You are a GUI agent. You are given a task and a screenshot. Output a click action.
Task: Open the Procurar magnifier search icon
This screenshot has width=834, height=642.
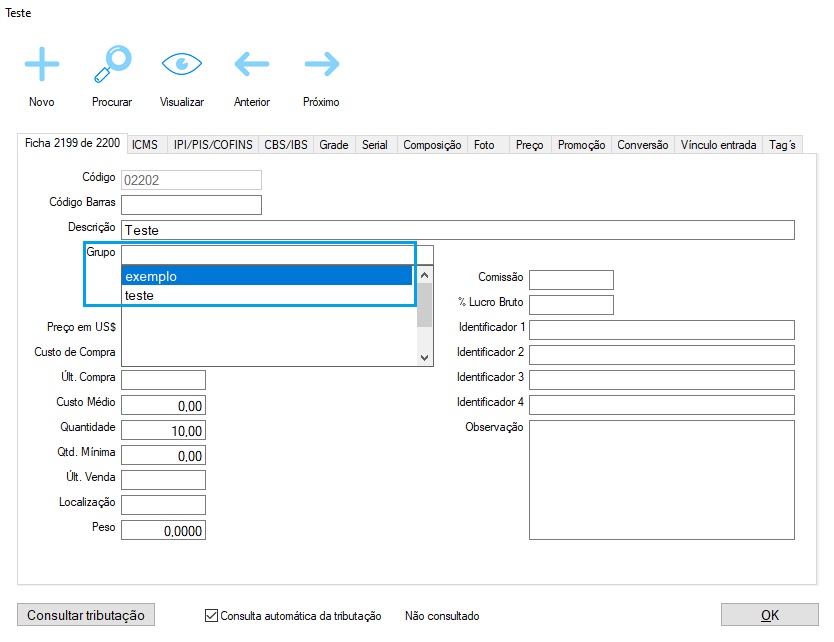[x=112, y=65]
